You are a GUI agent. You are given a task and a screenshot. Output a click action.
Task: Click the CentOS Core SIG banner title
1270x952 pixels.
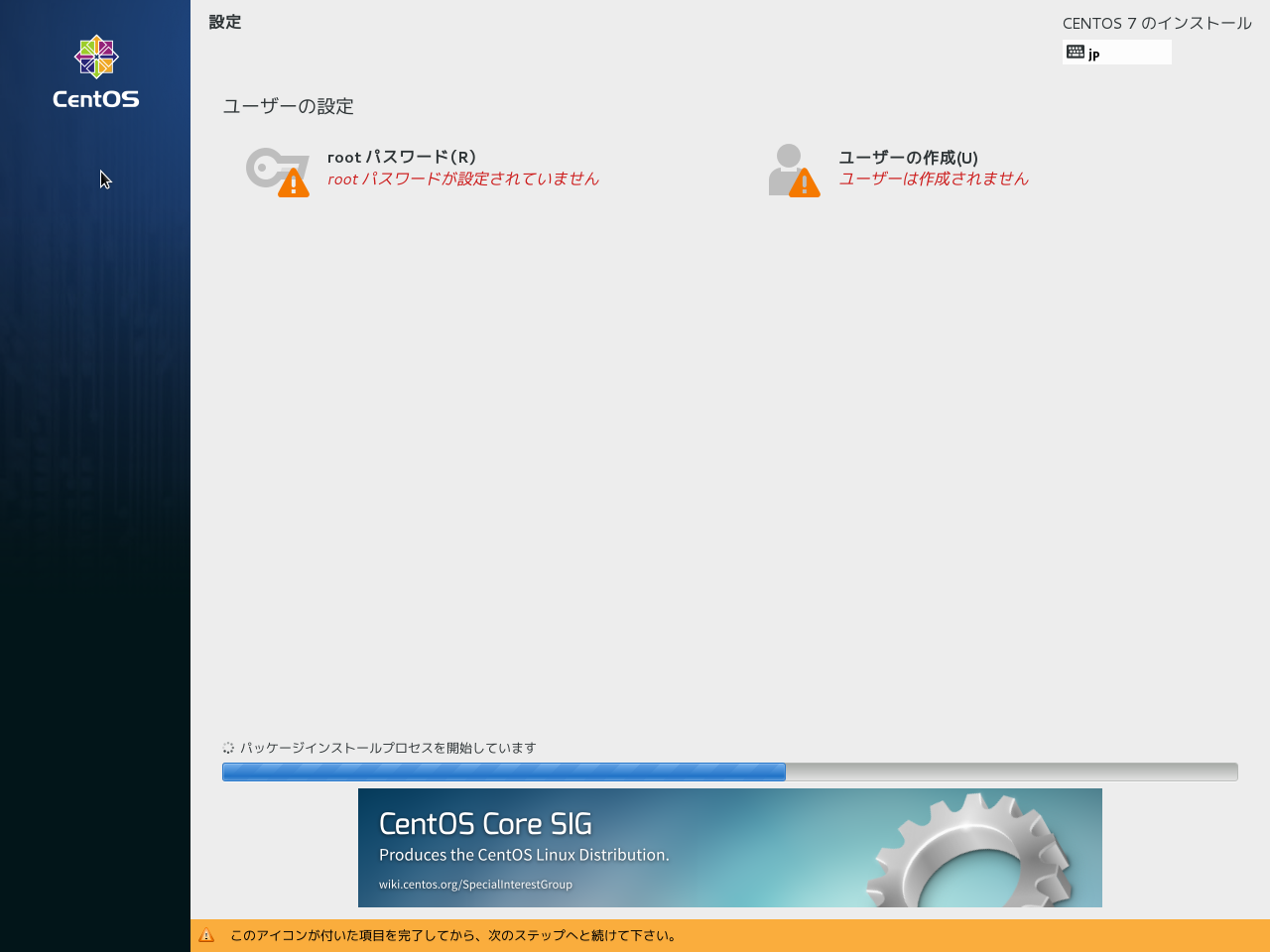[485, 824]
